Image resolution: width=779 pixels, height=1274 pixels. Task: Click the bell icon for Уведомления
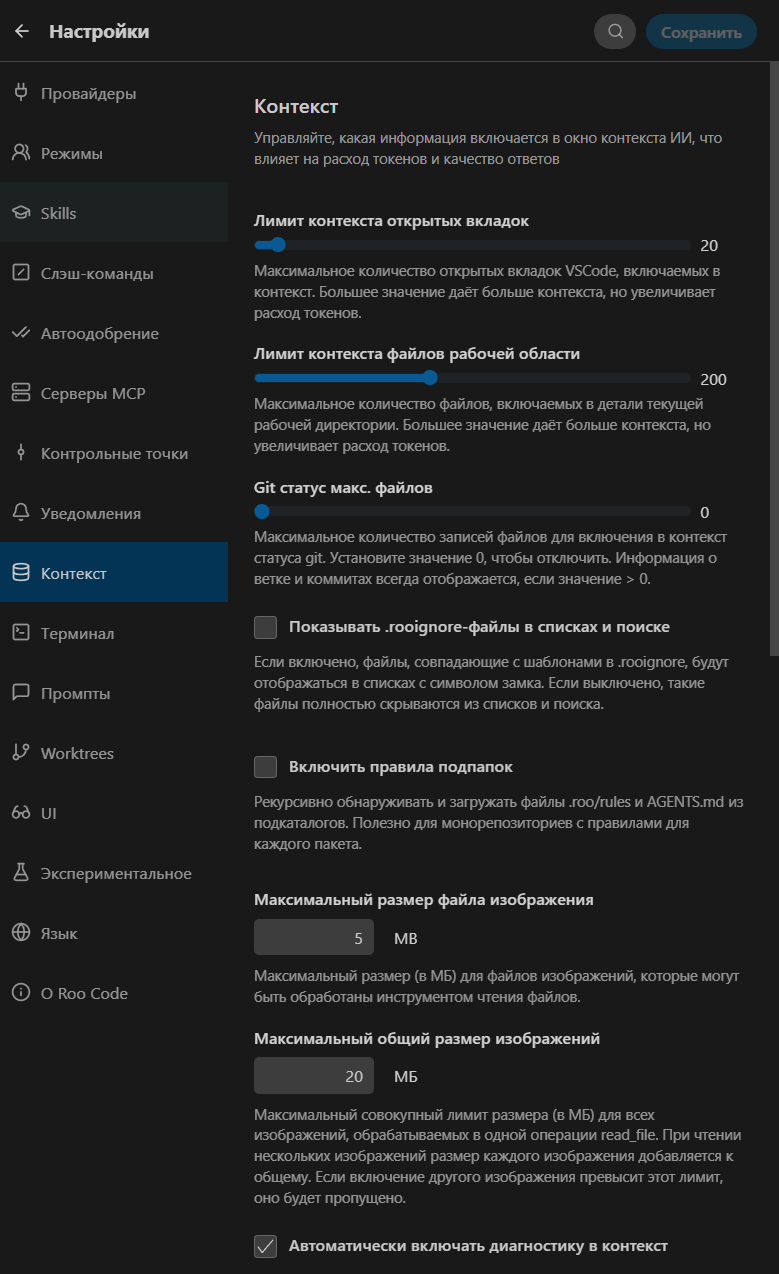click(x=21, y=513)
